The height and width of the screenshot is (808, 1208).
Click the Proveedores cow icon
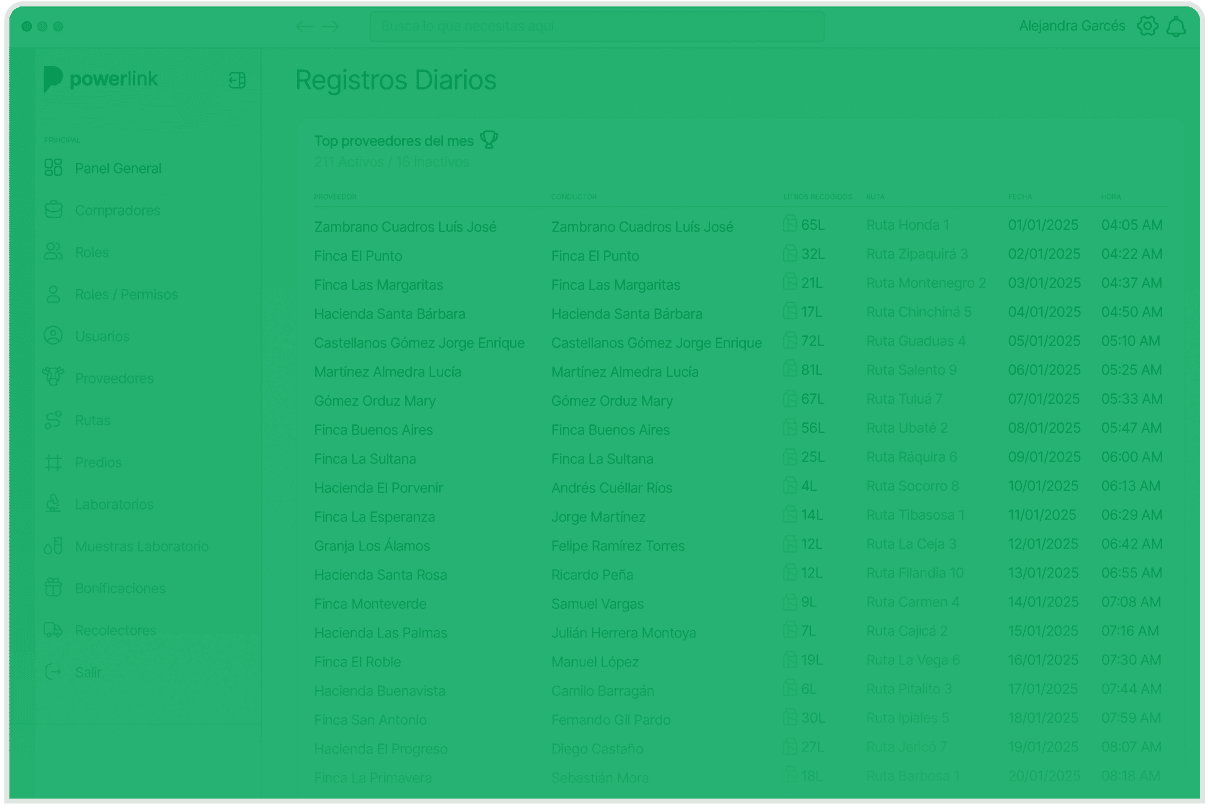point(54,378)
